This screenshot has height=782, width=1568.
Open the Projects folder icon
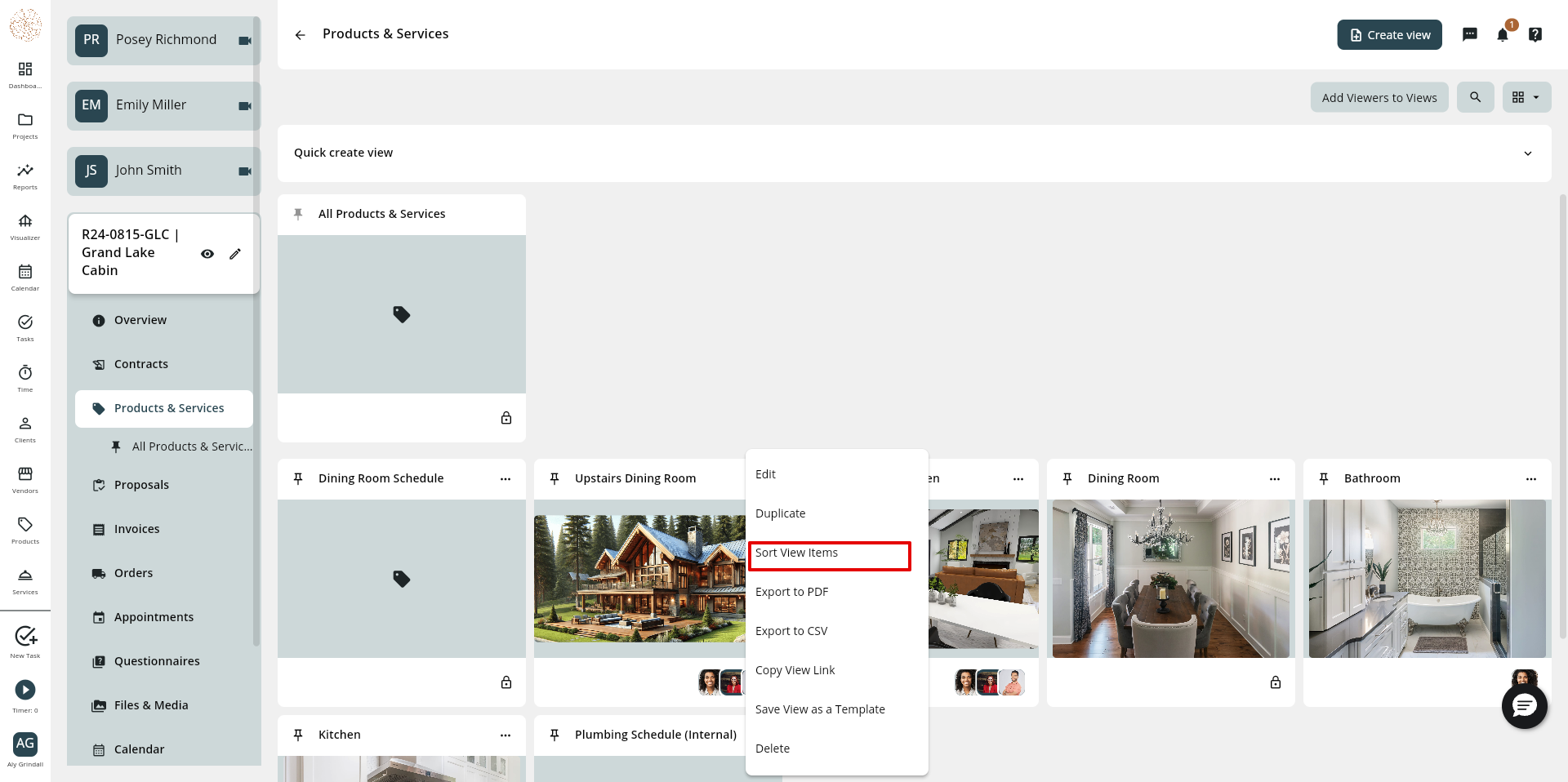point(25,120)
